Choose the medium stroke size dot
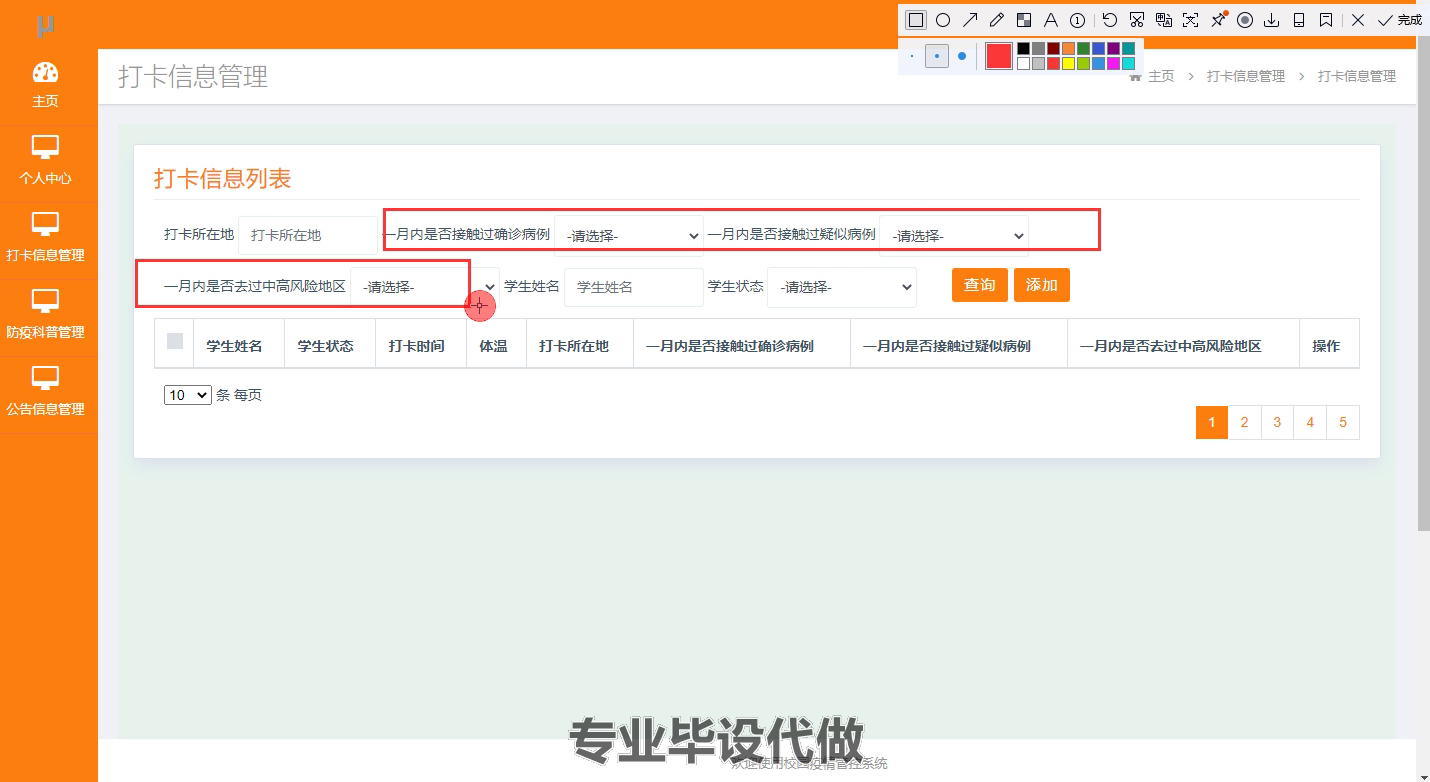Screen dimensions: 1430x782 [x=936, y=56]
